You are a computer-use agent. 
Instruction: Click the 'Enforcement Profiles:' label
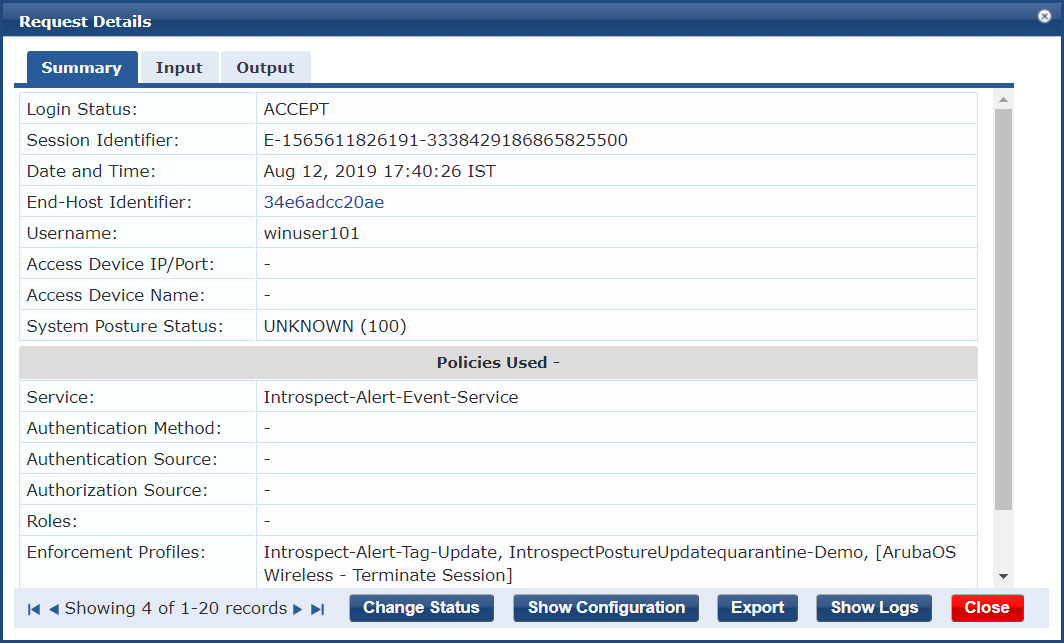coord(116,552)
